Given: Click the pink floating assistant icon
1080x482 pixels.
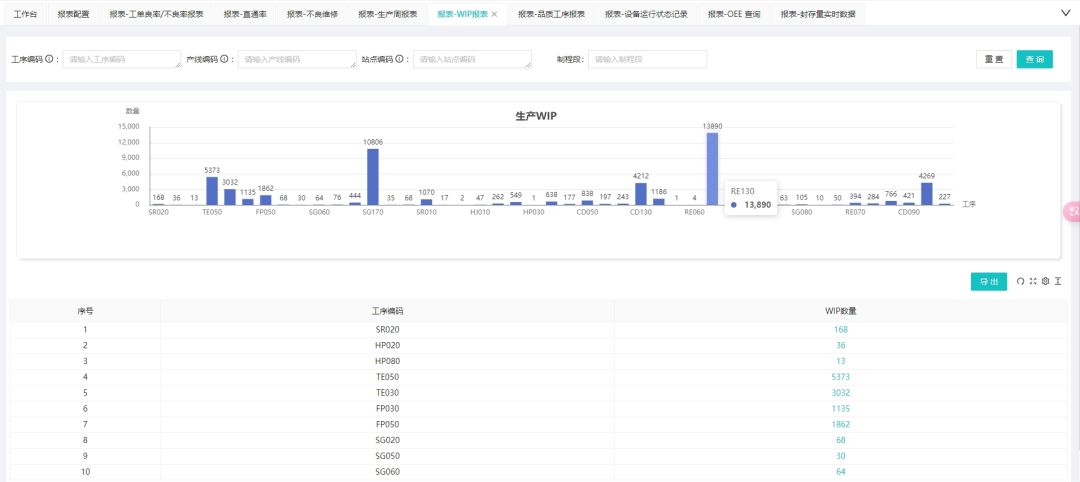Looking at the screenshot, I should click(1072, 211).
